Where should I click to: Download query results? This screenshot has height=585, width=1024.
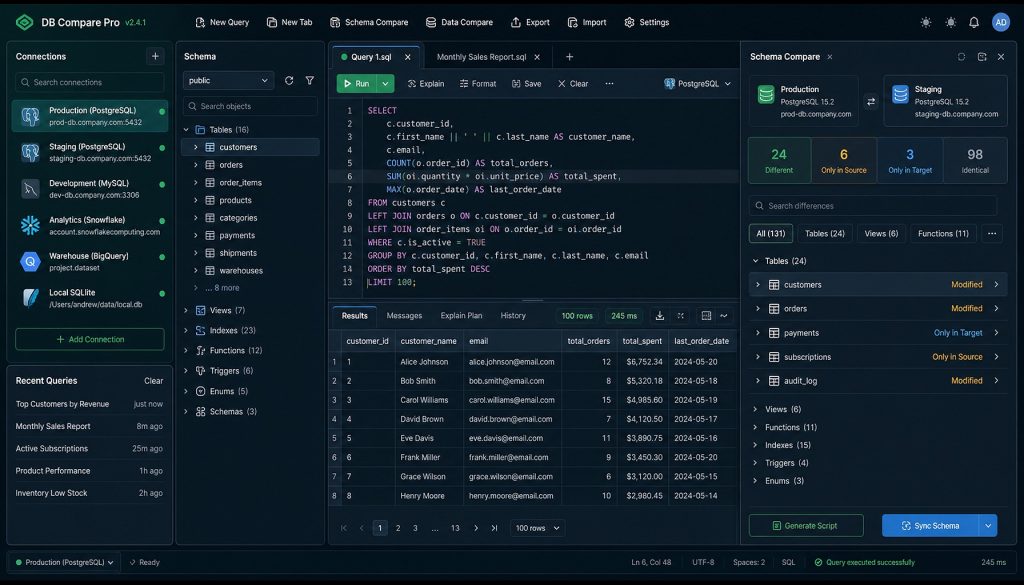coord(660,316)
